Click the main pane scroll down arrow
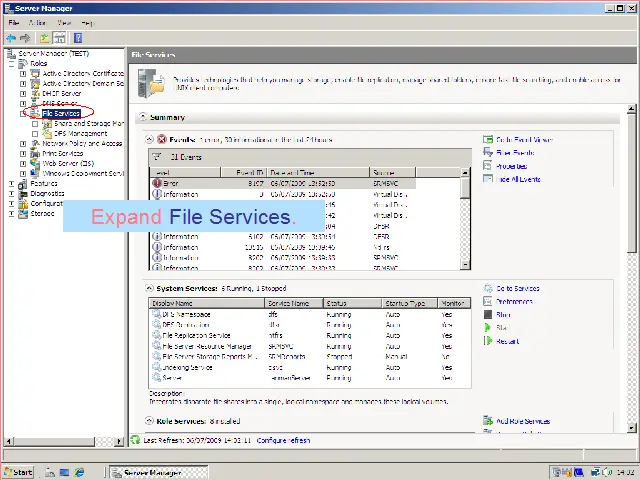The image size is (640, 480). tap(631, 427)
